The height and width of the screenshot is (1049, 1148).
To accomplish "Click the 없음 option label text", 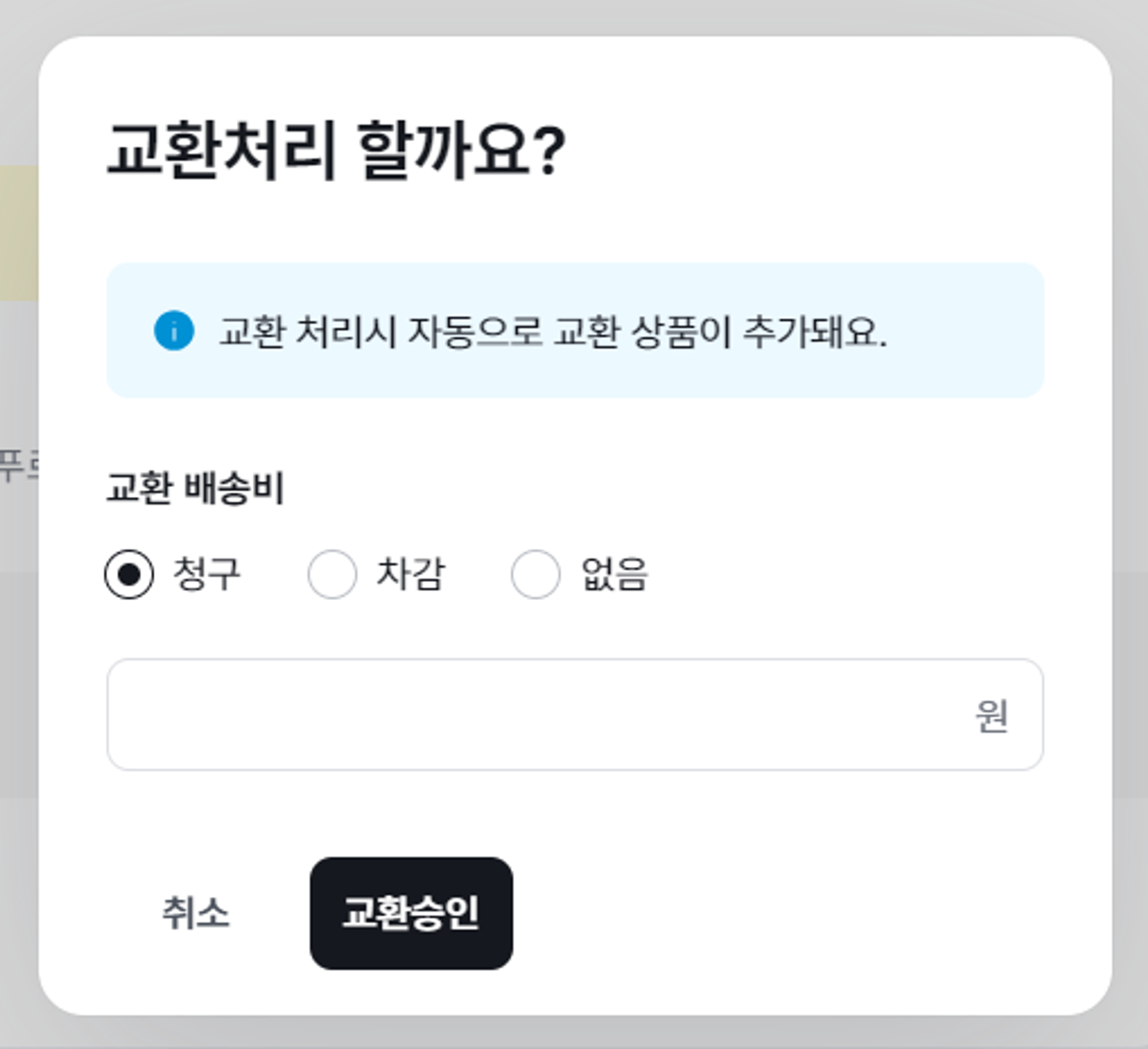I will coord(614,574).
